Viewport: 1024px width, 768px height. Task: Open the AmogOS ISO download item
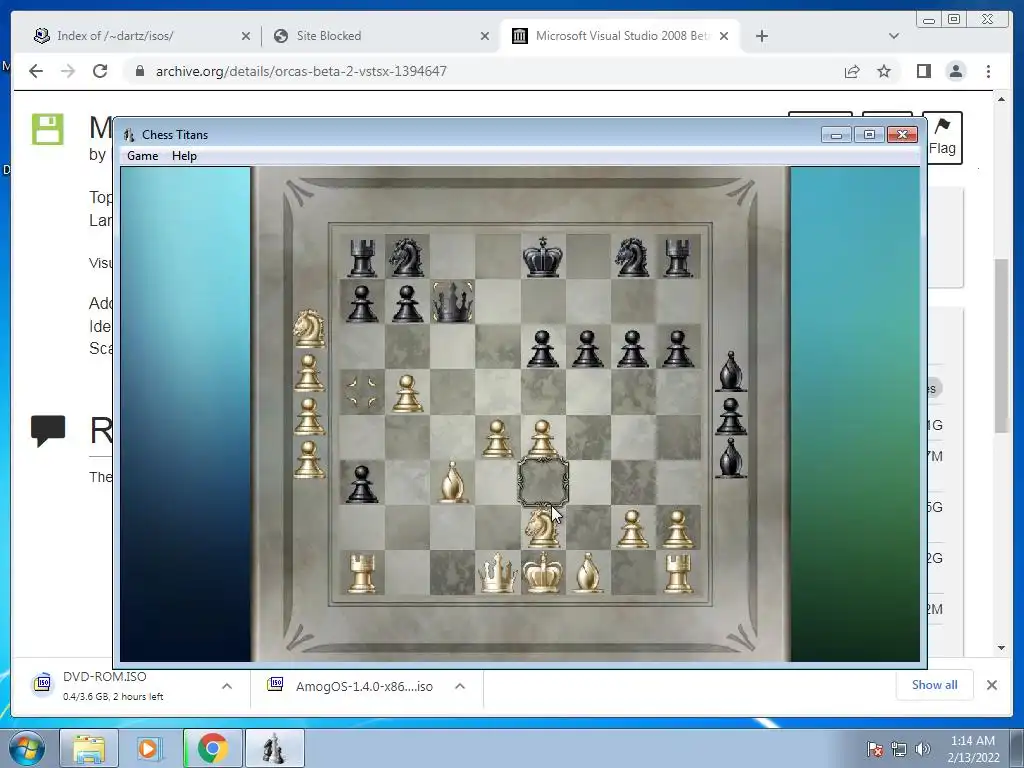pyautogui.click(x=351, y=686)
